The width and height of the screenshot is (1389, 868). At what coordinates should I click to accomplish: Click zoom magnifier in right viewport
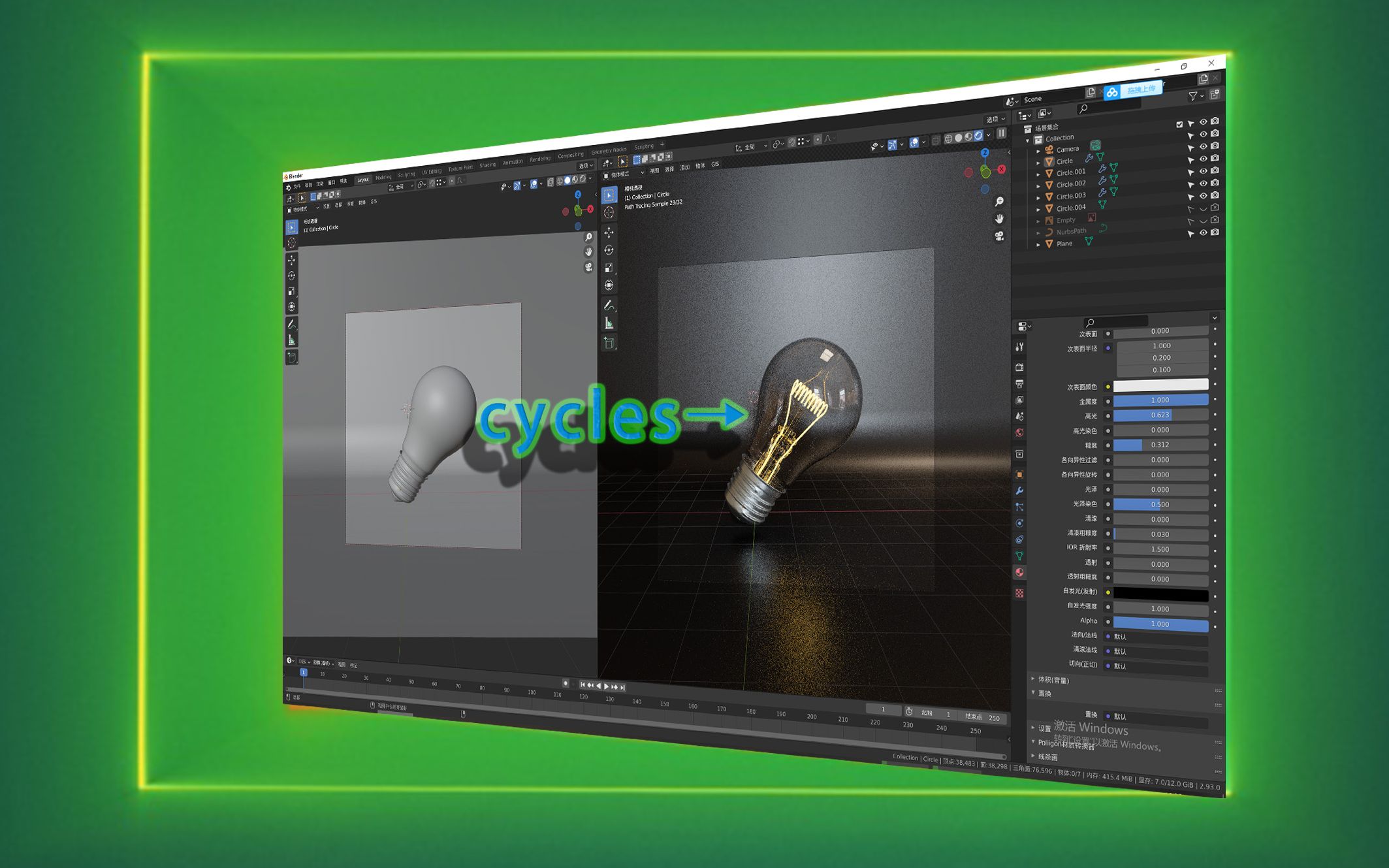(x=999, y=201)
